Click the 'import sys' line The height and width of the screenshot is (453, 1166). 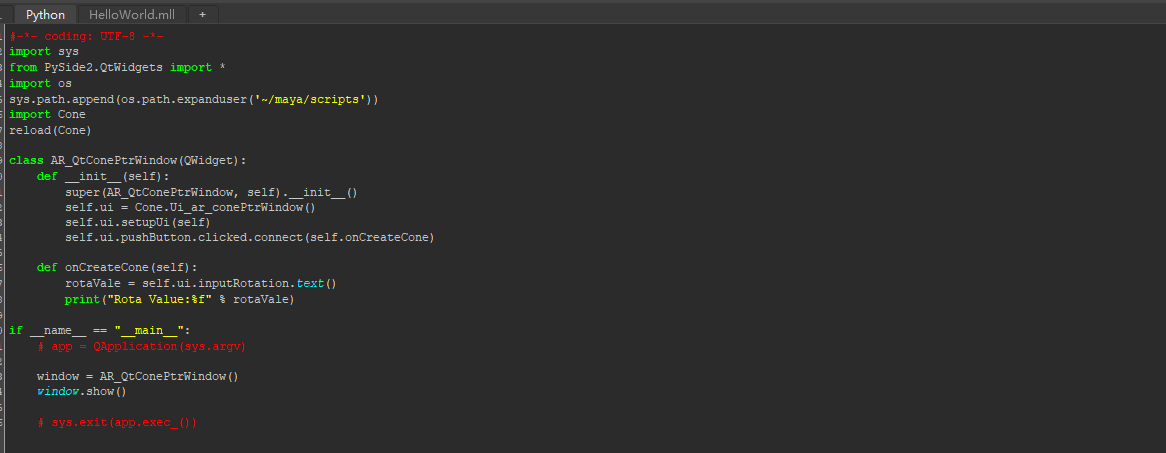(x=44, y=51)
